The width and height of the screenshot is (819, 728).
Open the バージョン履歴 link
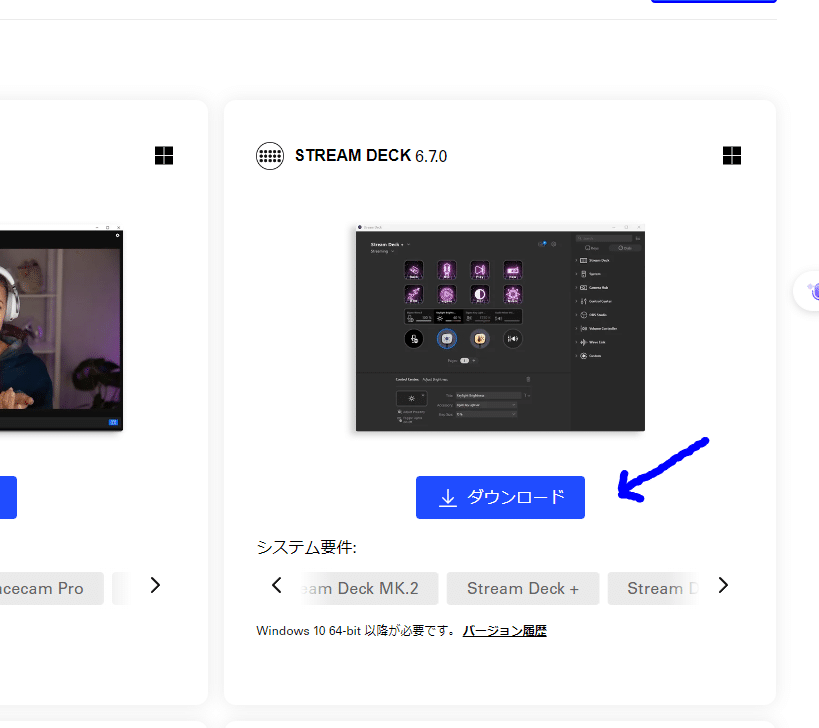click(x=504, y=631)
